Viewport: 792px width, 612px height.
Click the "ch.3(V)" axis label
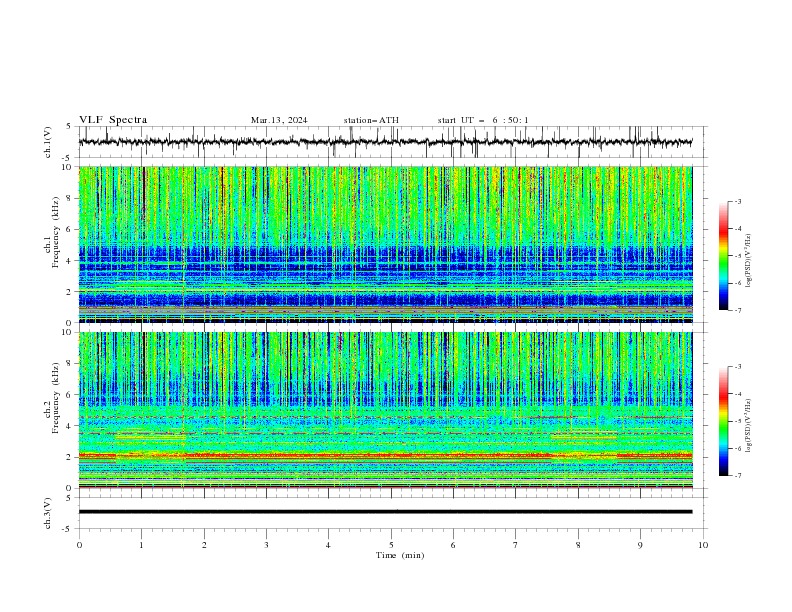[x=48, y=513]
